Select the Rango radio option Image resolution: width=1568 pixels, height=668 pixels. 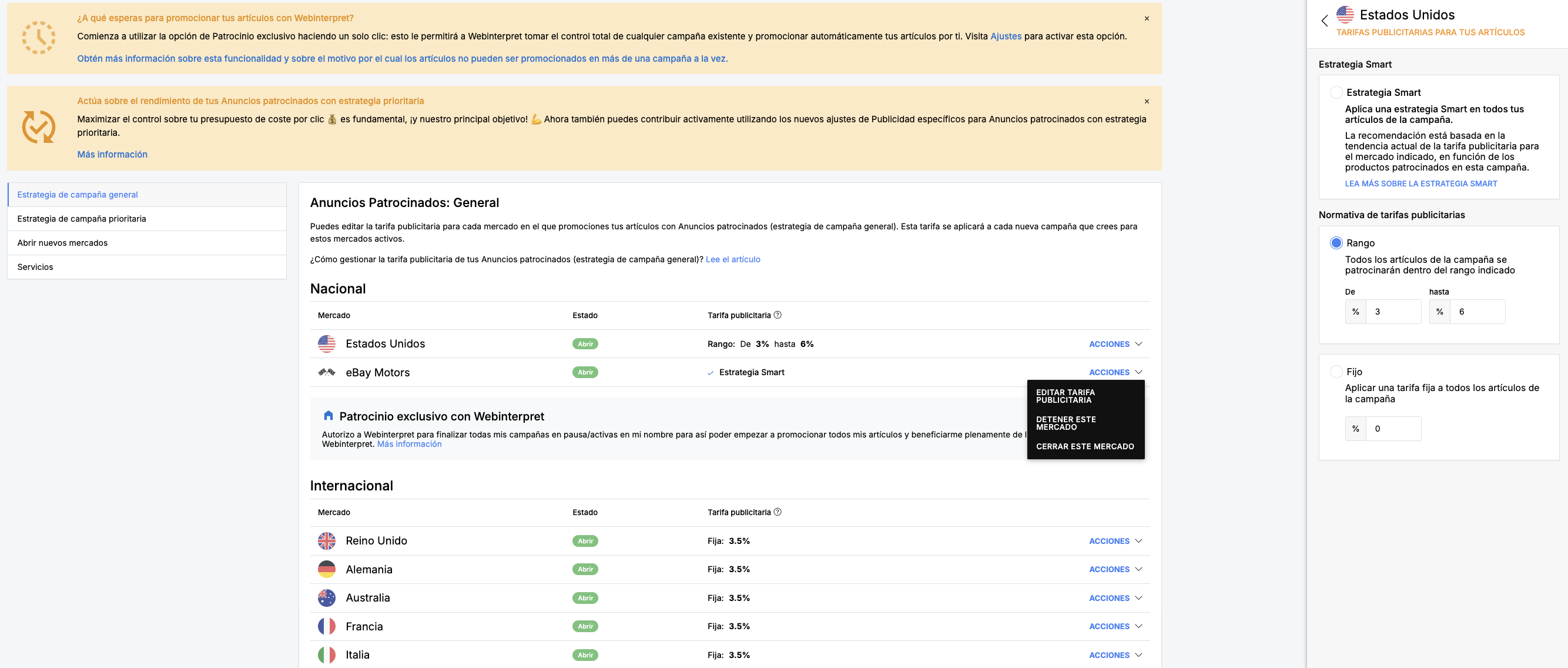1335,243
